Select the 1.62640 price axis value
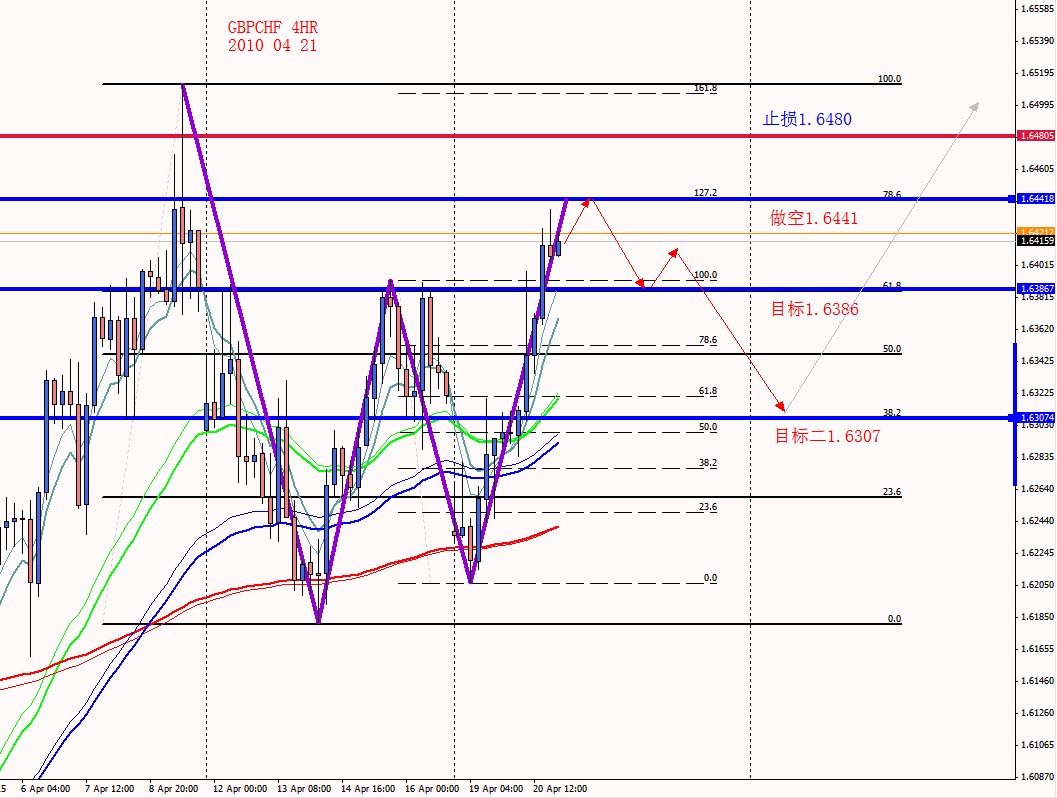 [x=1037, y=489]
